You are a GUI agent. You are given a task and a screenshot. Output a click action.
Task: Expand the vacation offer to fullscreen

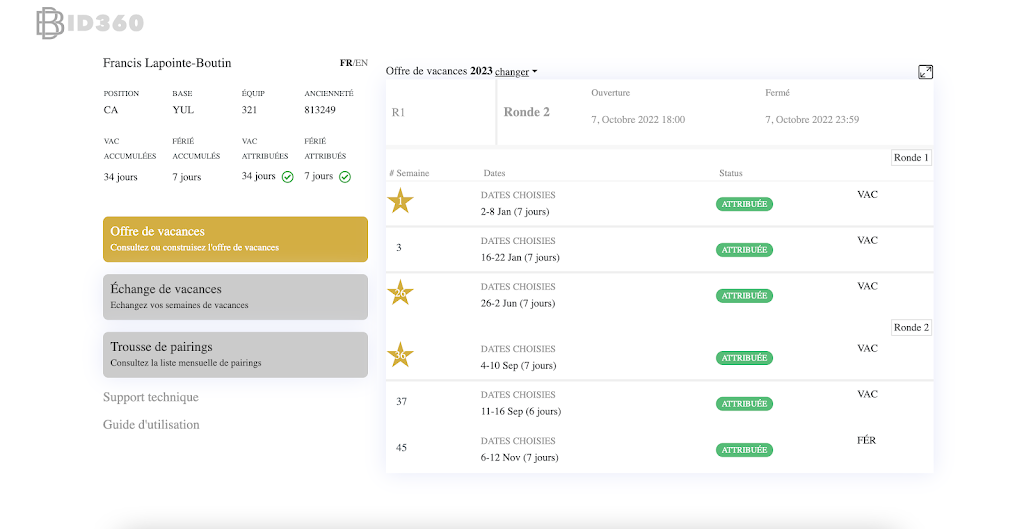tap(925, 72)
